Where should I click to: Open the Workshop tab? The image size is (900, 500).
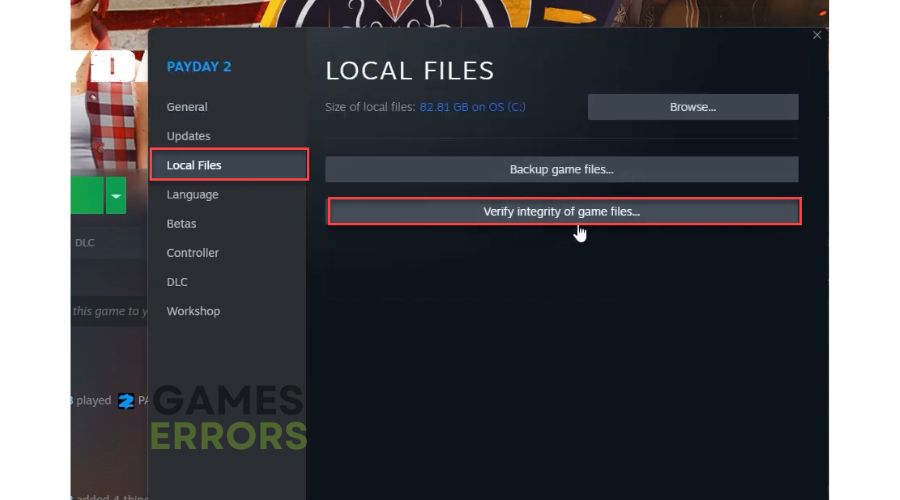[x=193, y=311]
